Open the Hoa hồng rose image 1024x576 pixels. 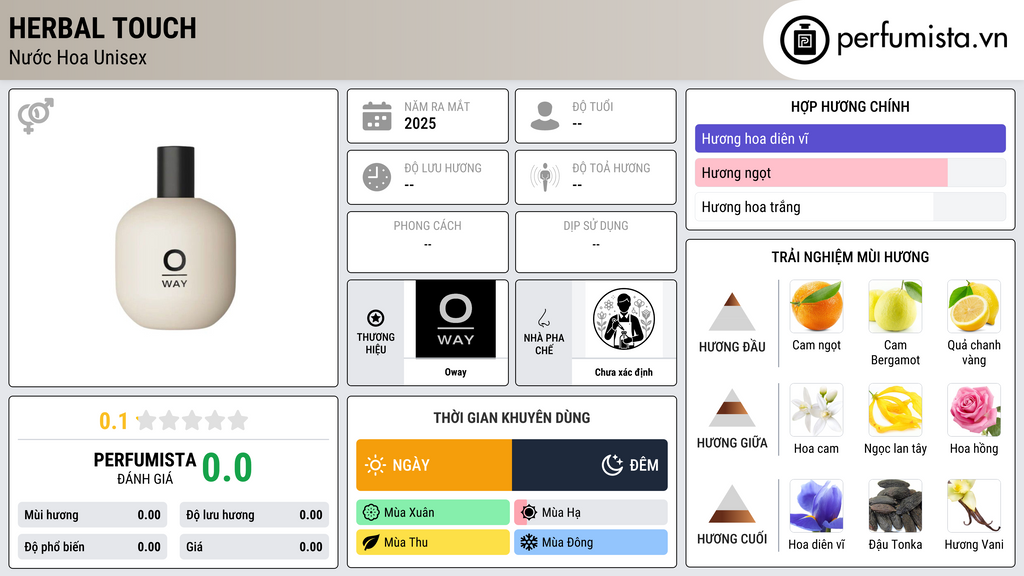click(x=974, y=410)
